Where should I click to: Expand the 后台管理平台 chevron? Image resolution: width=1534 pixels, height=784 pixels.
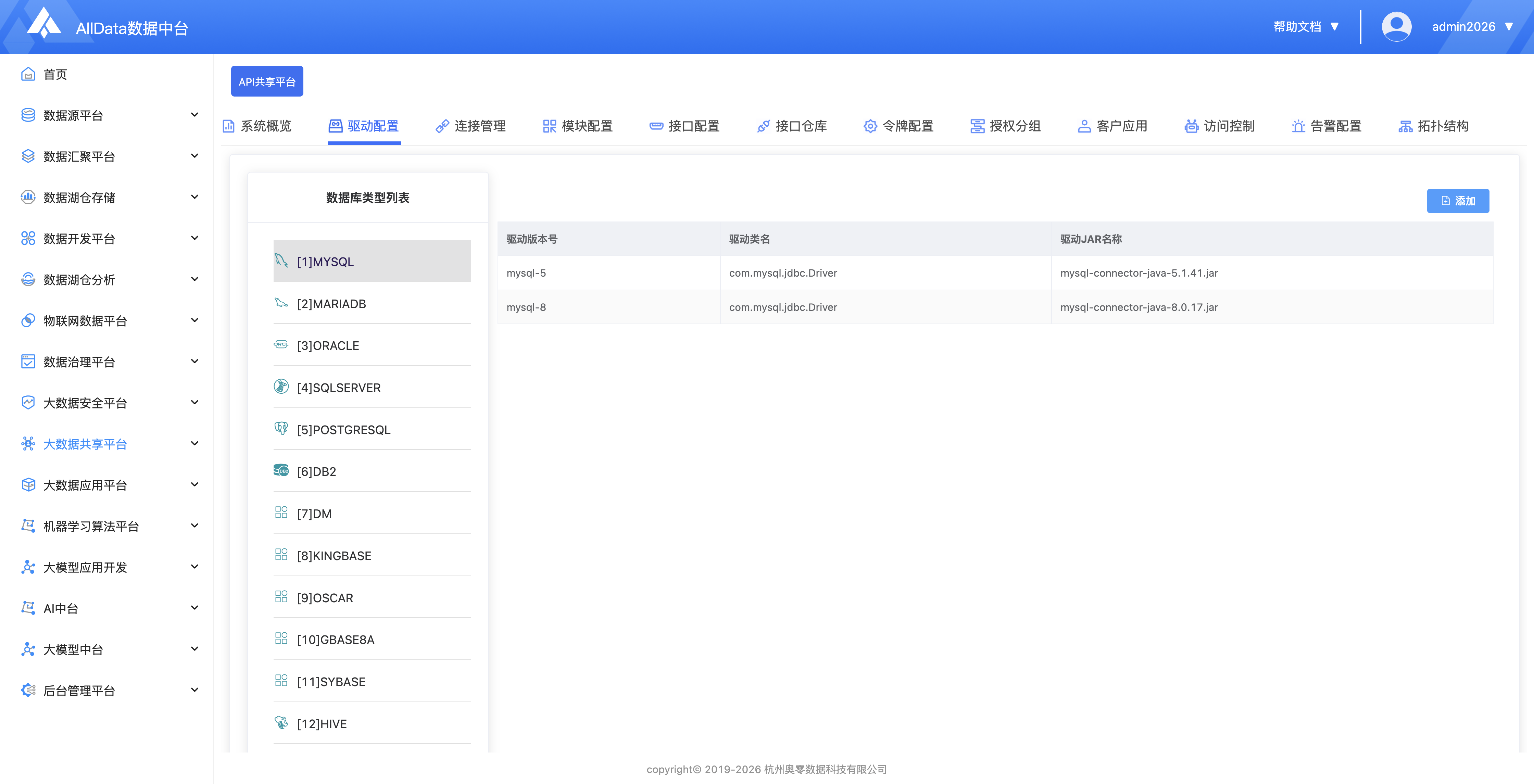tap(194, 690)
